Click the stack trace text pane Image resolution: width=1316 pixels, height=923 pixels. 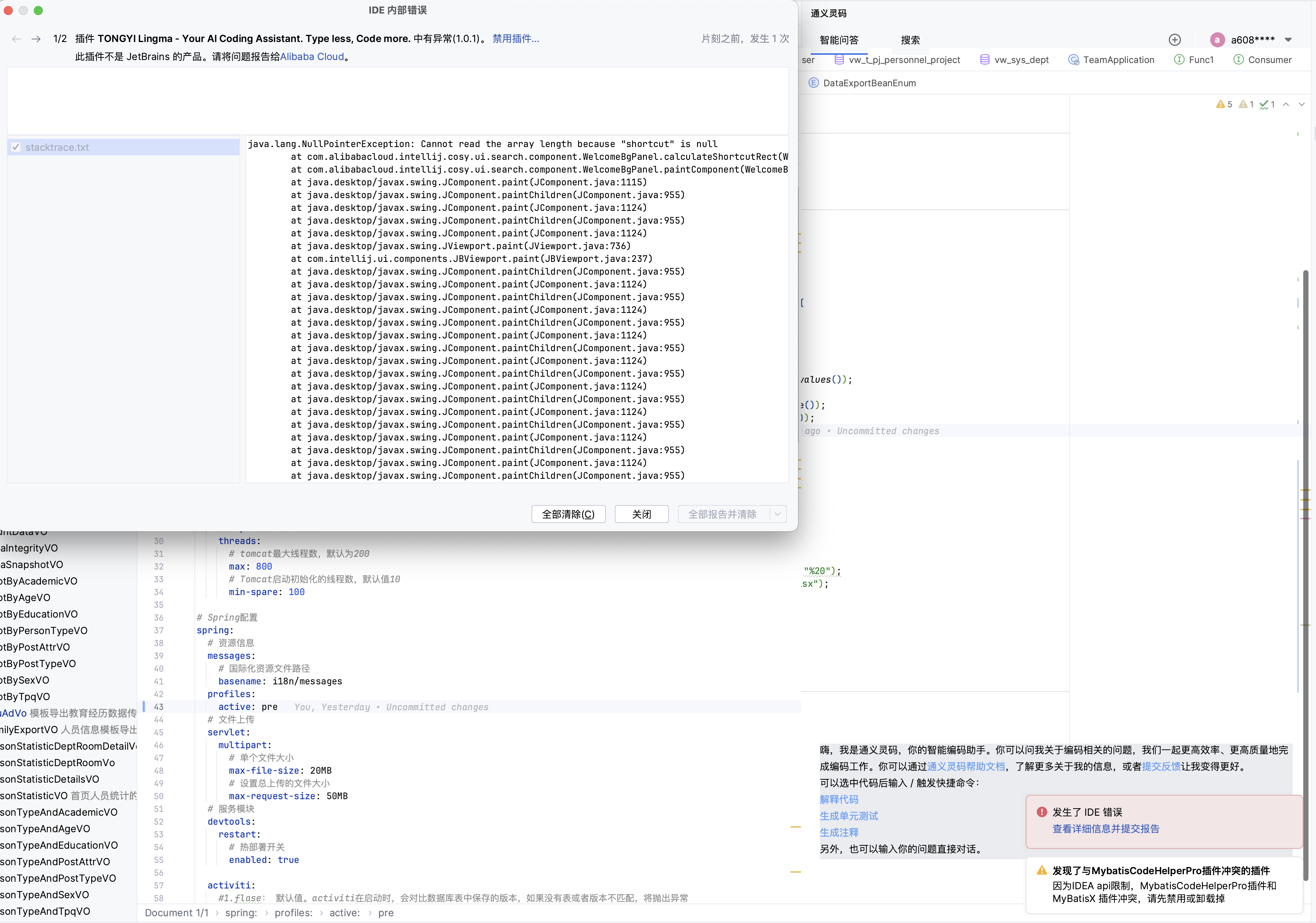(517, 310)
